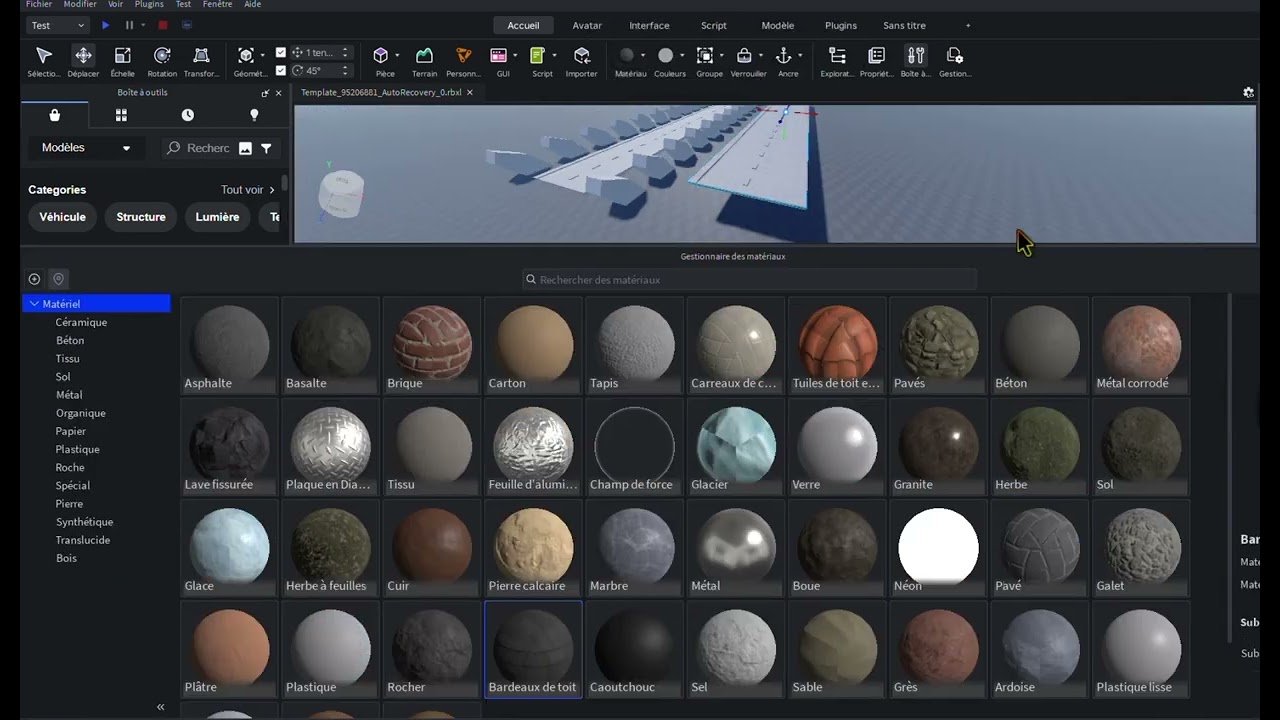Close the Template AutoRecovery file tab
The width and height of the screenshot is (1280, 720).
471,92
